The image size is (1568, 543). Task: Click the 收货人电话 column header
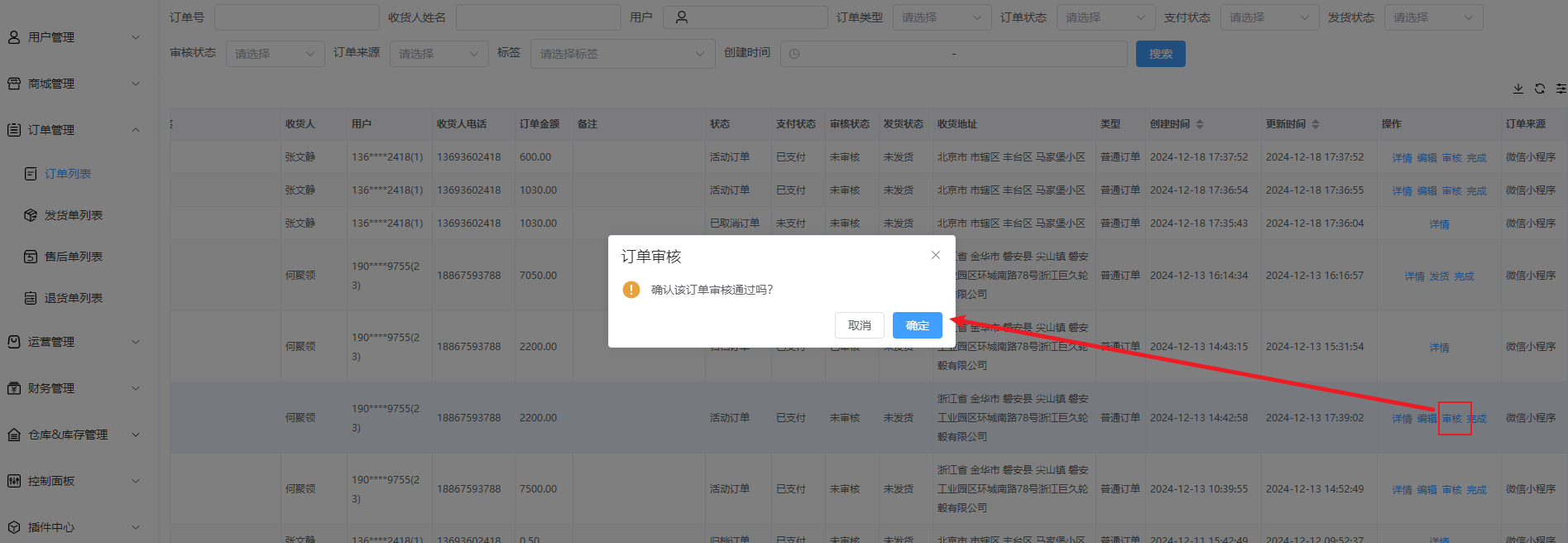(462, 124)
